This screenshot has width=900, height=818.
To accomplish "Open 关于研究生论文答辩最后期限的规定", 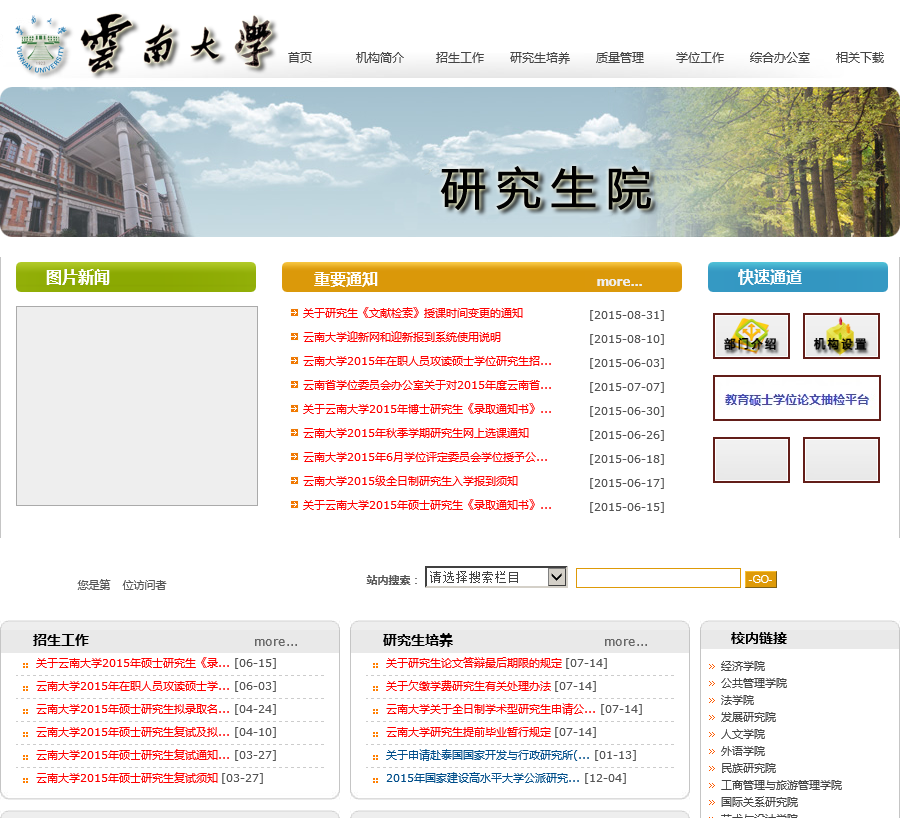I will (474, 663).
